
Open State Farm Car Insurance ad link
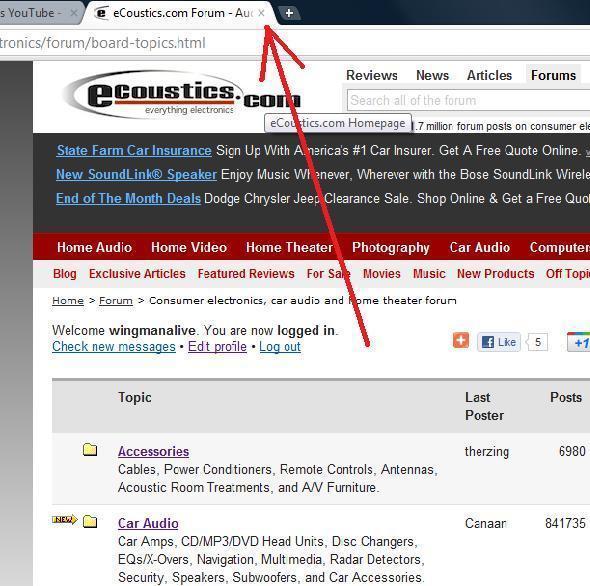[134, 151]
